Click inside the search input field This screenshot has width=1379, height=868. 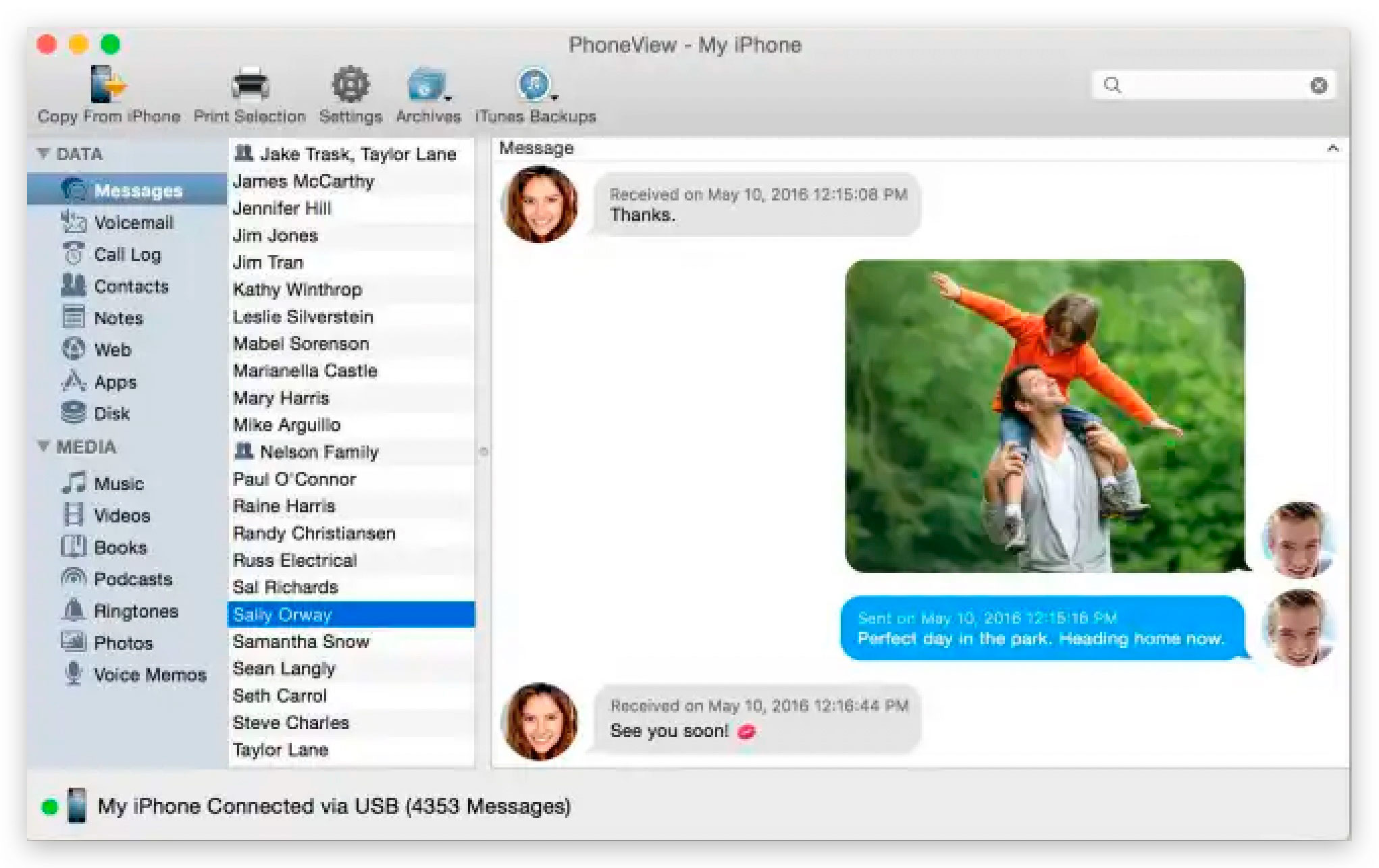click(1214, 86)
